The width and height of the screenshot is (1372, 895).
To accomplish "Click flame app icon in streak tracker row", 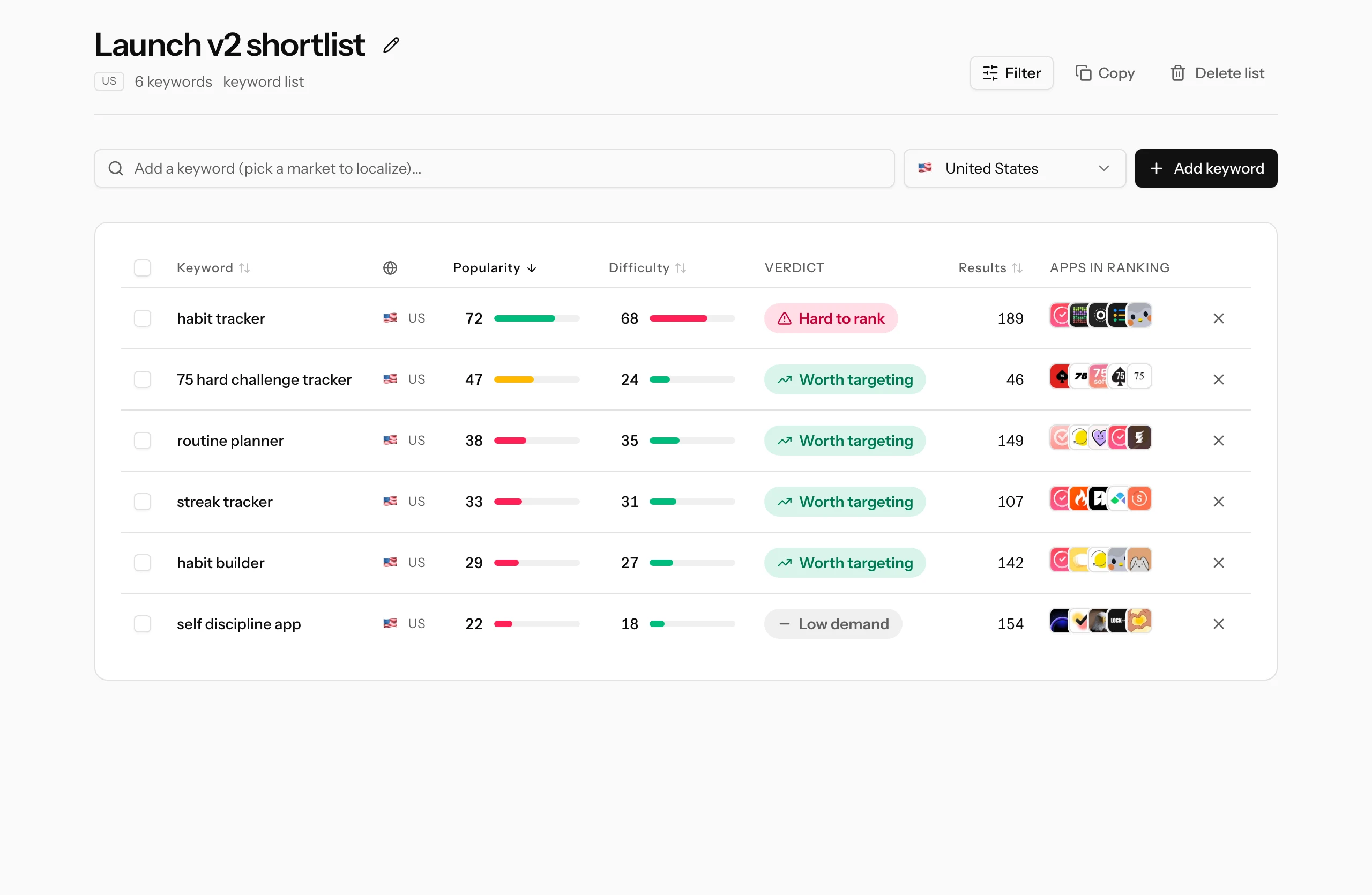I will tap(1079, 498).
